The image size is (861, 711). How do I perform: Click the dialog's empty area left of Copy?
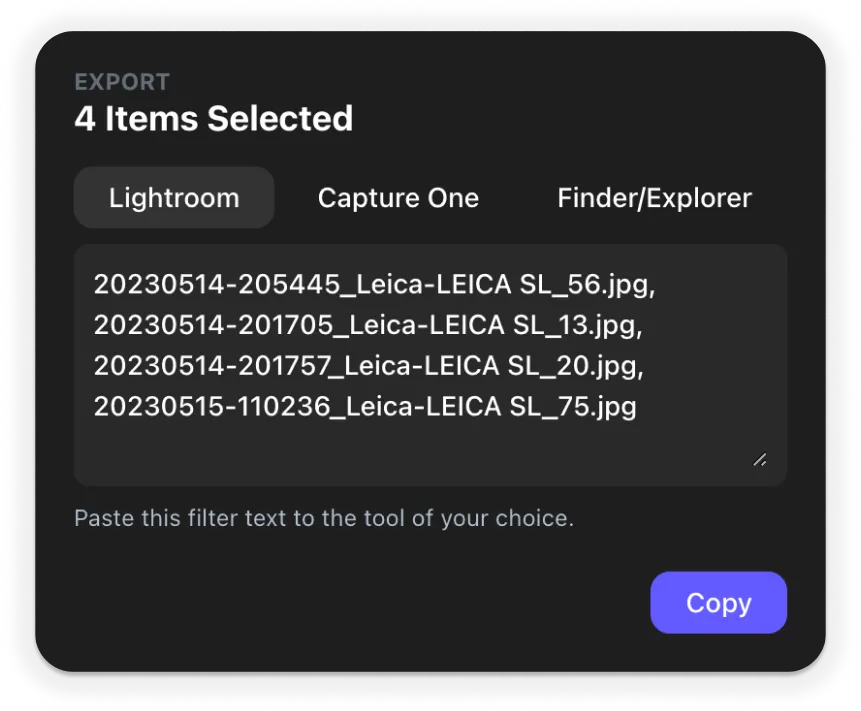[x=350, y=603]
